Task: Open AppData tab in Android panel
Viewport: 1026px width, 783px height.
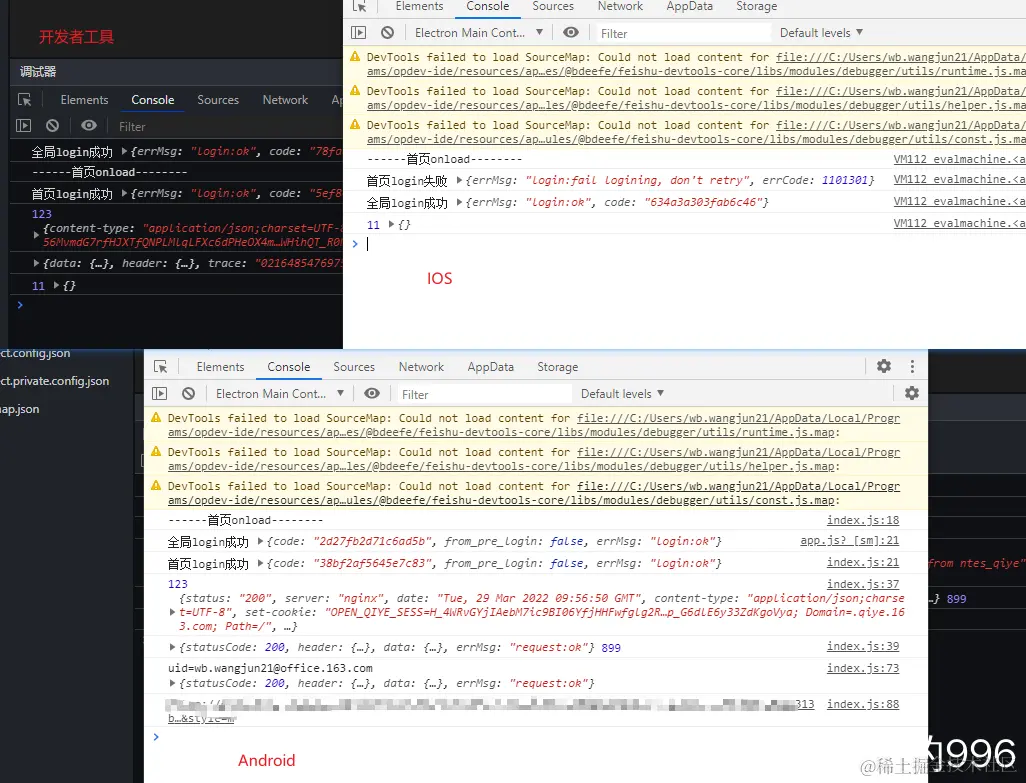Action: tap(490, 367)
